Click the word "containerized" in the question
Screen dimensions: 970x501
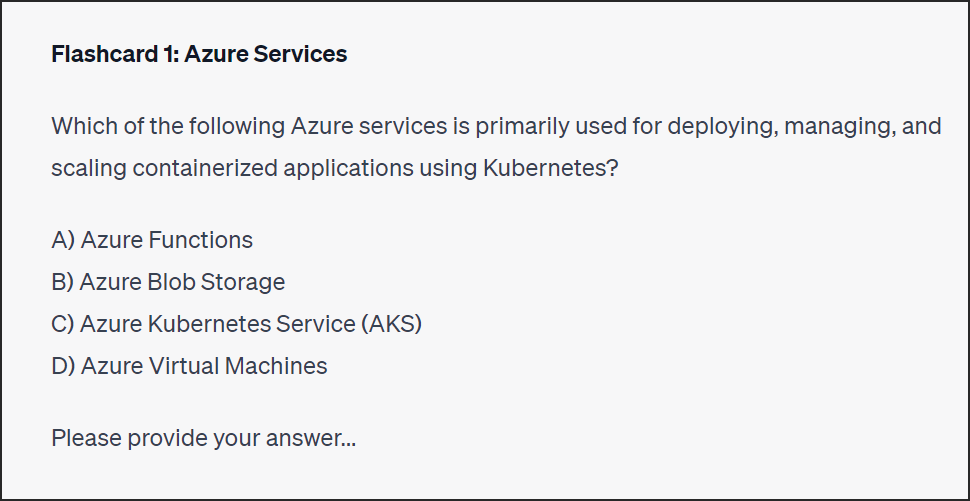[x=205, y=168]
